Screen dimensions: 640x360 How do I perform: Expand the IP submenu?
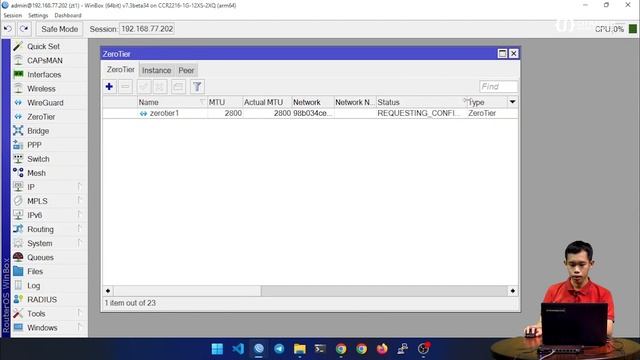[x=80, y=187]
